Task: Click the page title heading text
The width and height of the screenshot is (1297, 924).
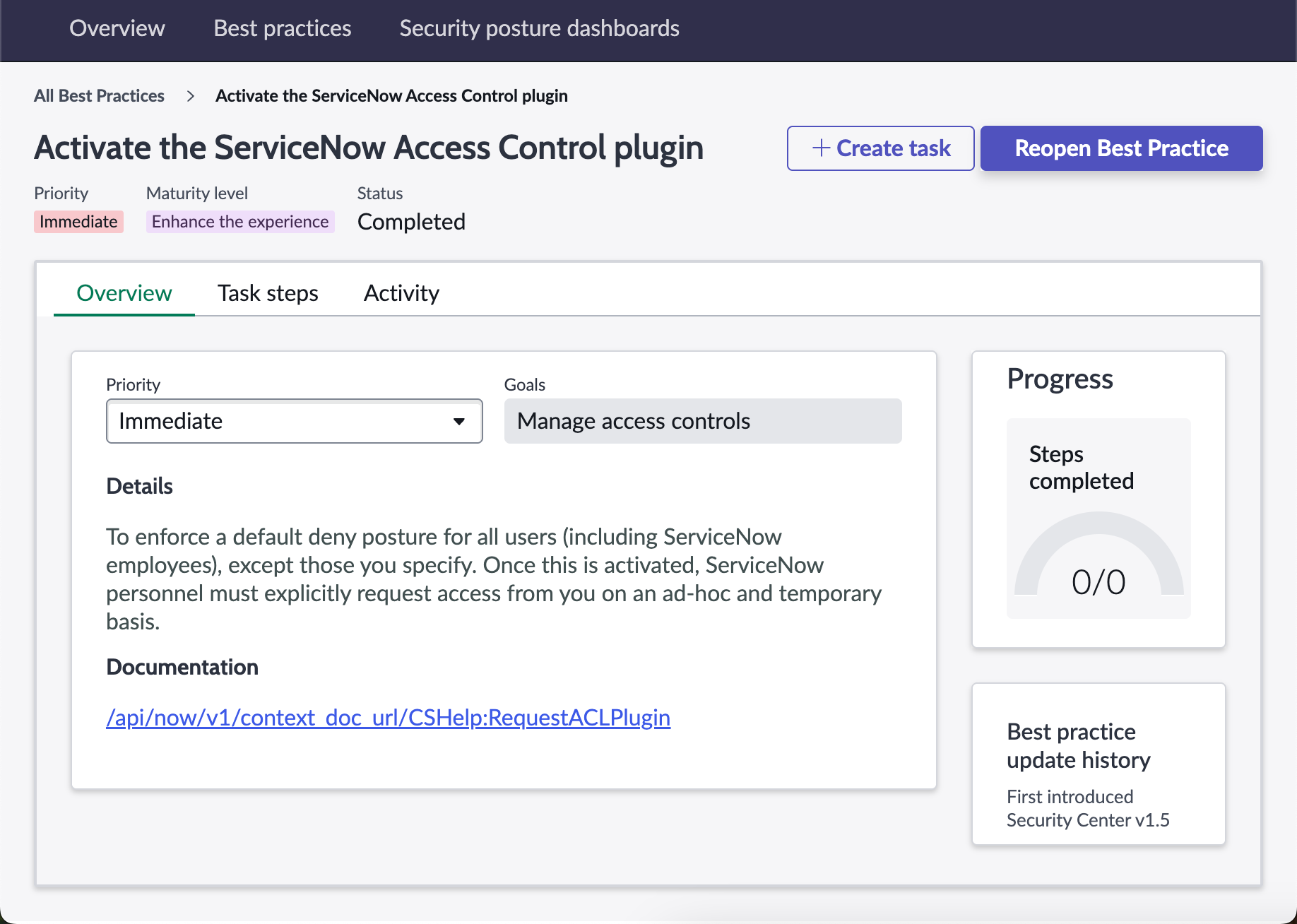Action: click(369, 148)
